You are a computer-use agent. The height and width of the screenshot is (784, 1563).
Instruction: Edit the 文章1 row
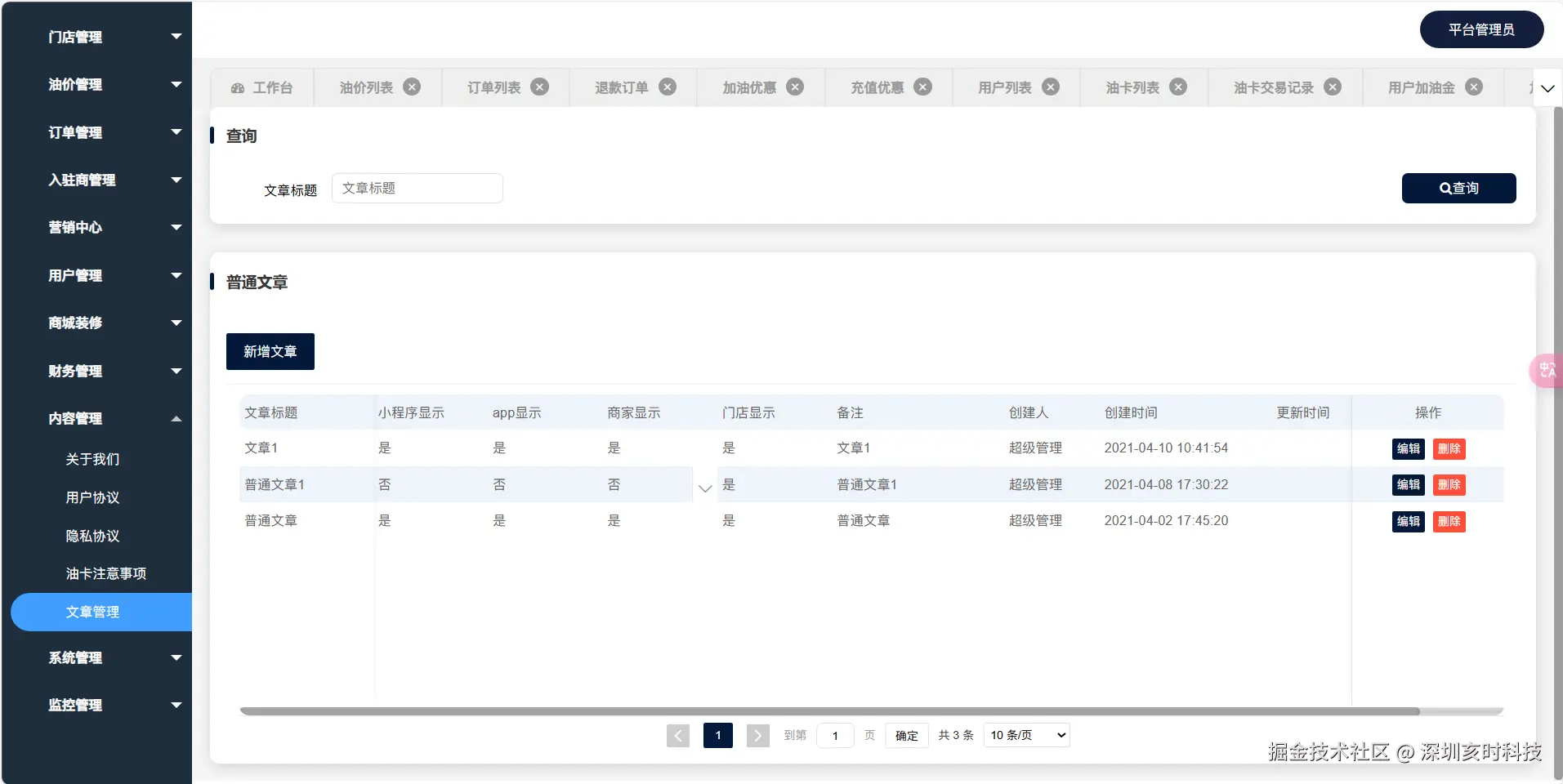pyautogui.click(x=1408, y=448)
